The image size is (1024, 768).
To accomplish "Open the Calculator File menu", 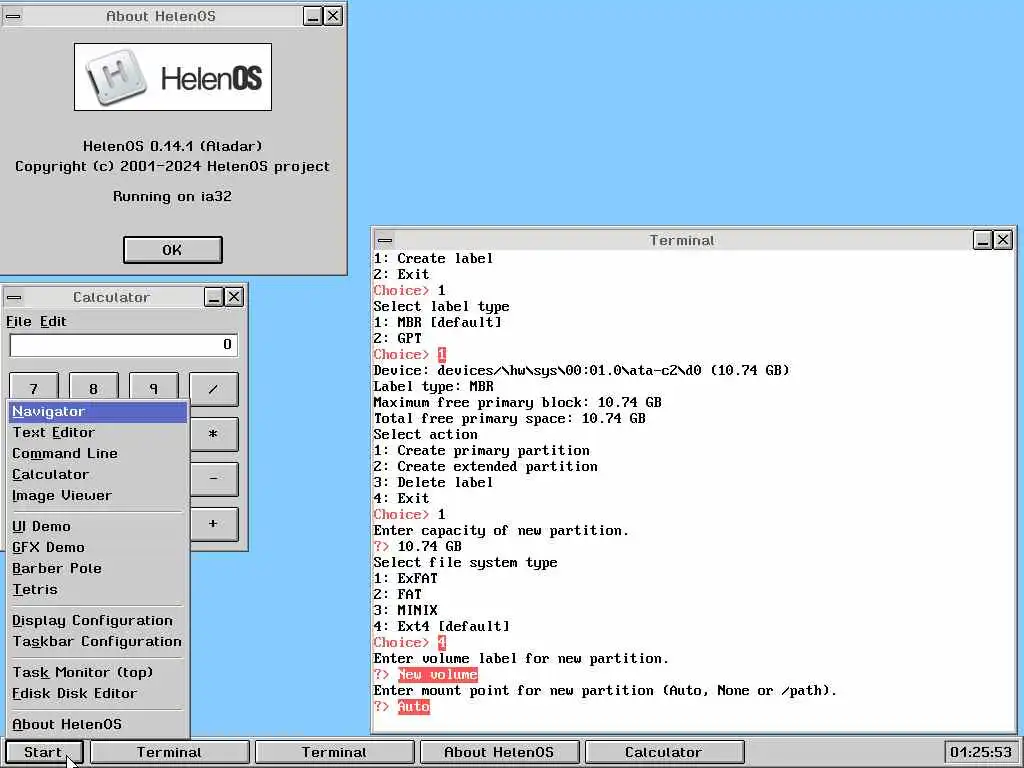I will [18, 321].
